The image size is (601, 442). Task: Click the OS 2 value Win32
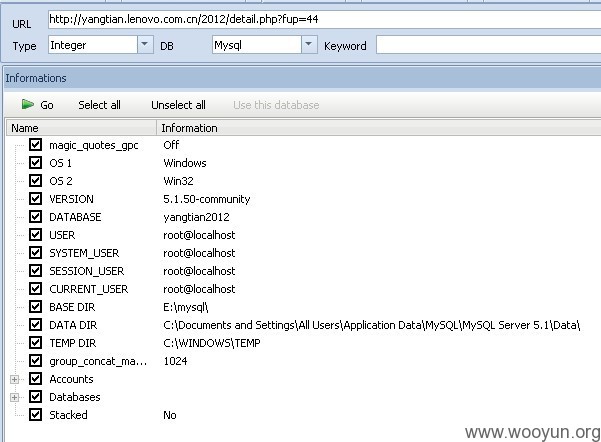(x=178, y=181)
